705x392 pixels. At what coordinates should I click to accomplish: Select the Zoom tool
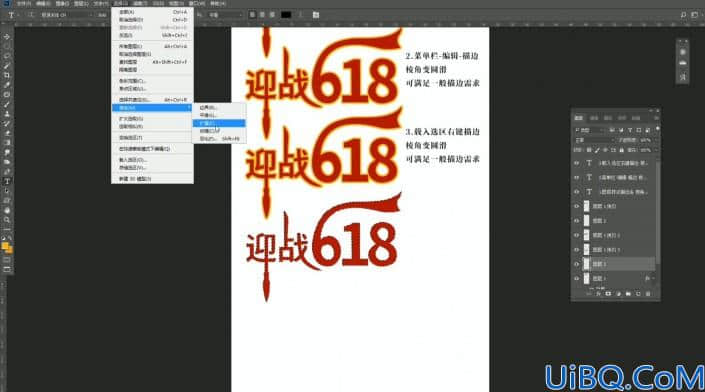click(7, 220)
